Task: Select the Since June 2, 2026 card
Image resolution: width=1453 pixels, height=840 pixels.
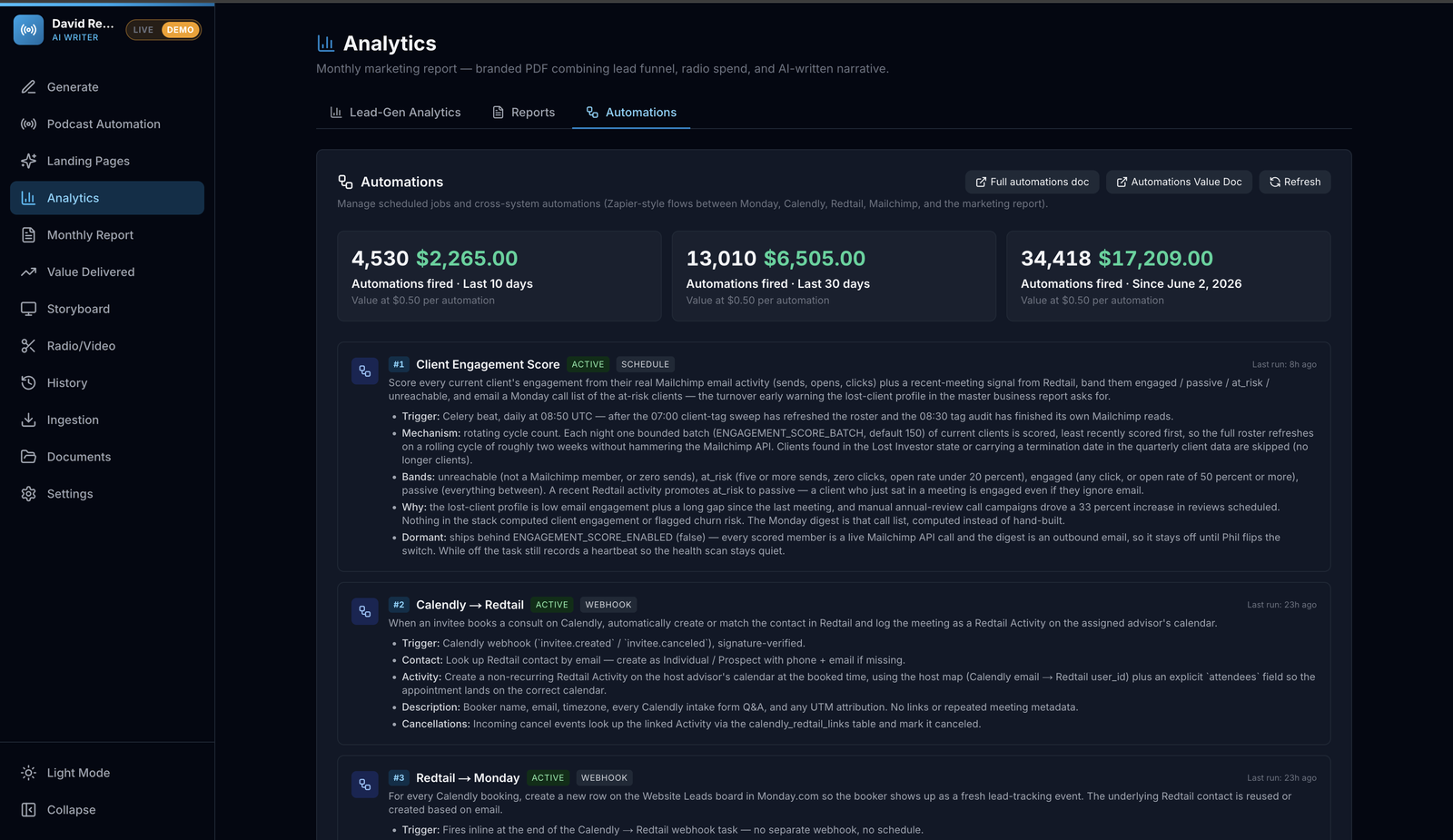Action: pyautogui.click(x=1169, y=276)
